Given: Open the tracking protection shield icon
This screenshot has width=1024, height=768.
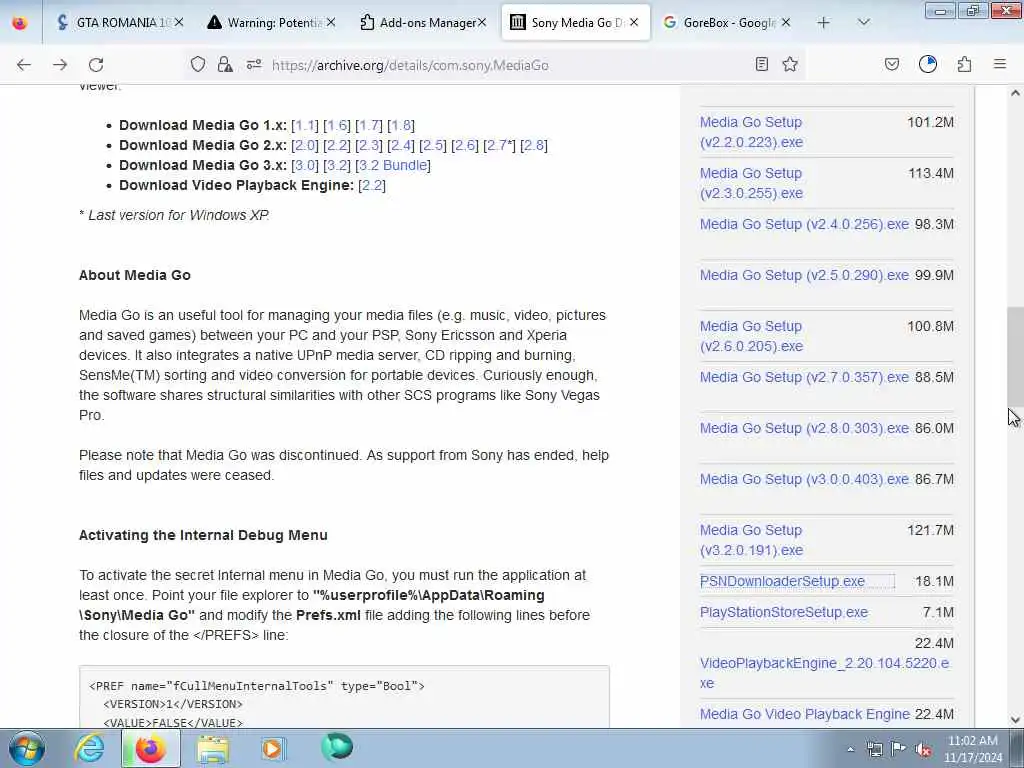Looking at the screenshot, I should point(198,64).
